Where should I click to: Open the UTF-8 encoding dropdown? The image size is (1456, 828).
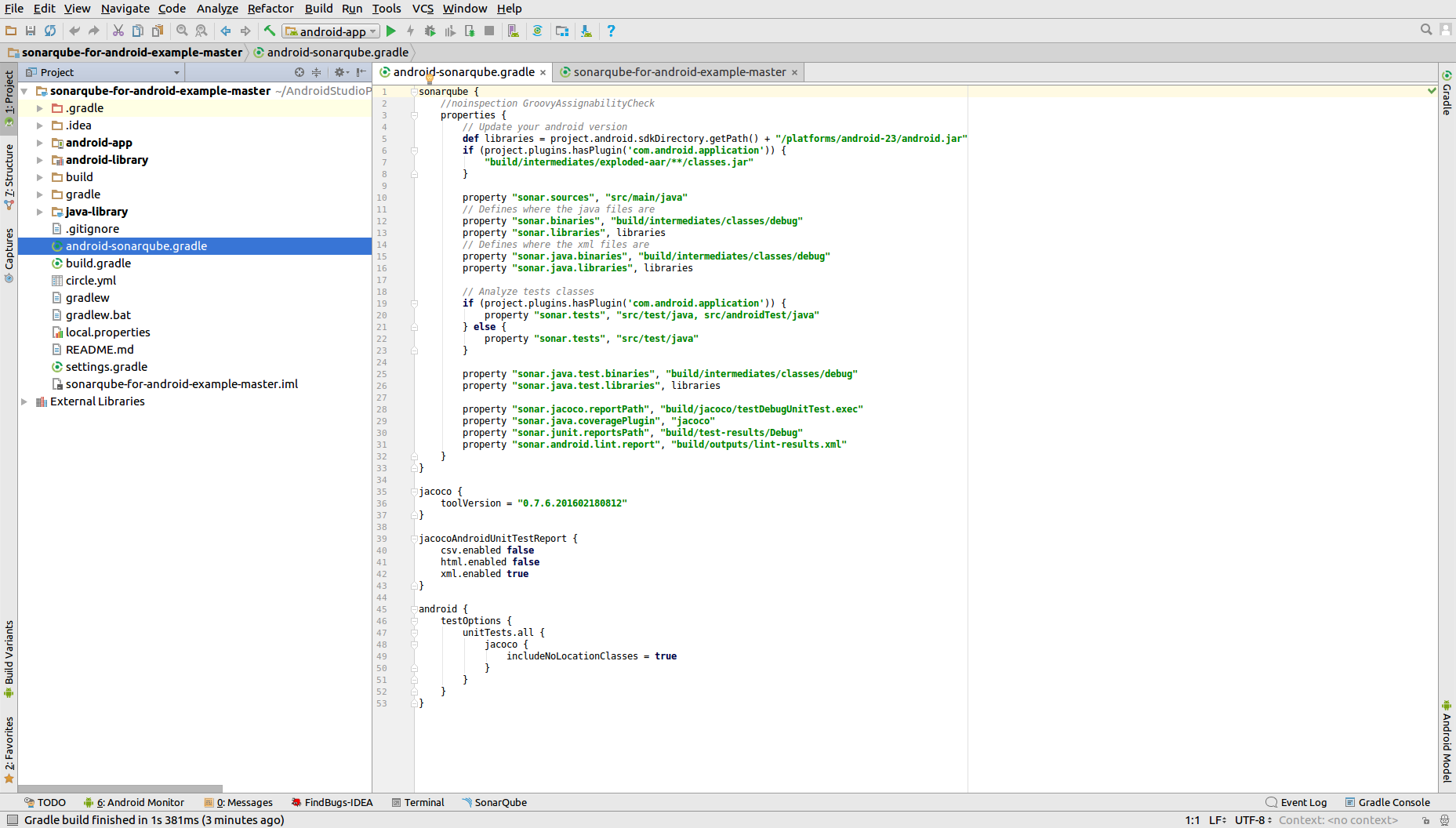(x=1253, y=820)
